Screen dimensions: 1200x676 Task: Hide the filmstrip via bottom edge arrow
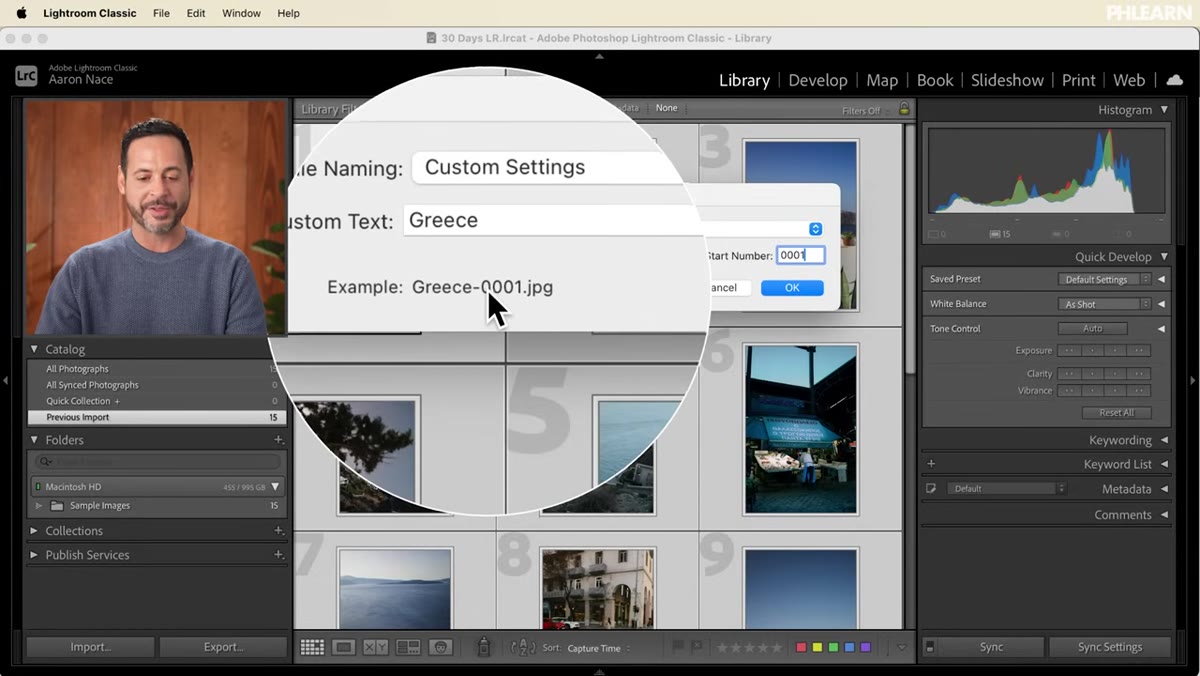click(x=600, y=671)
